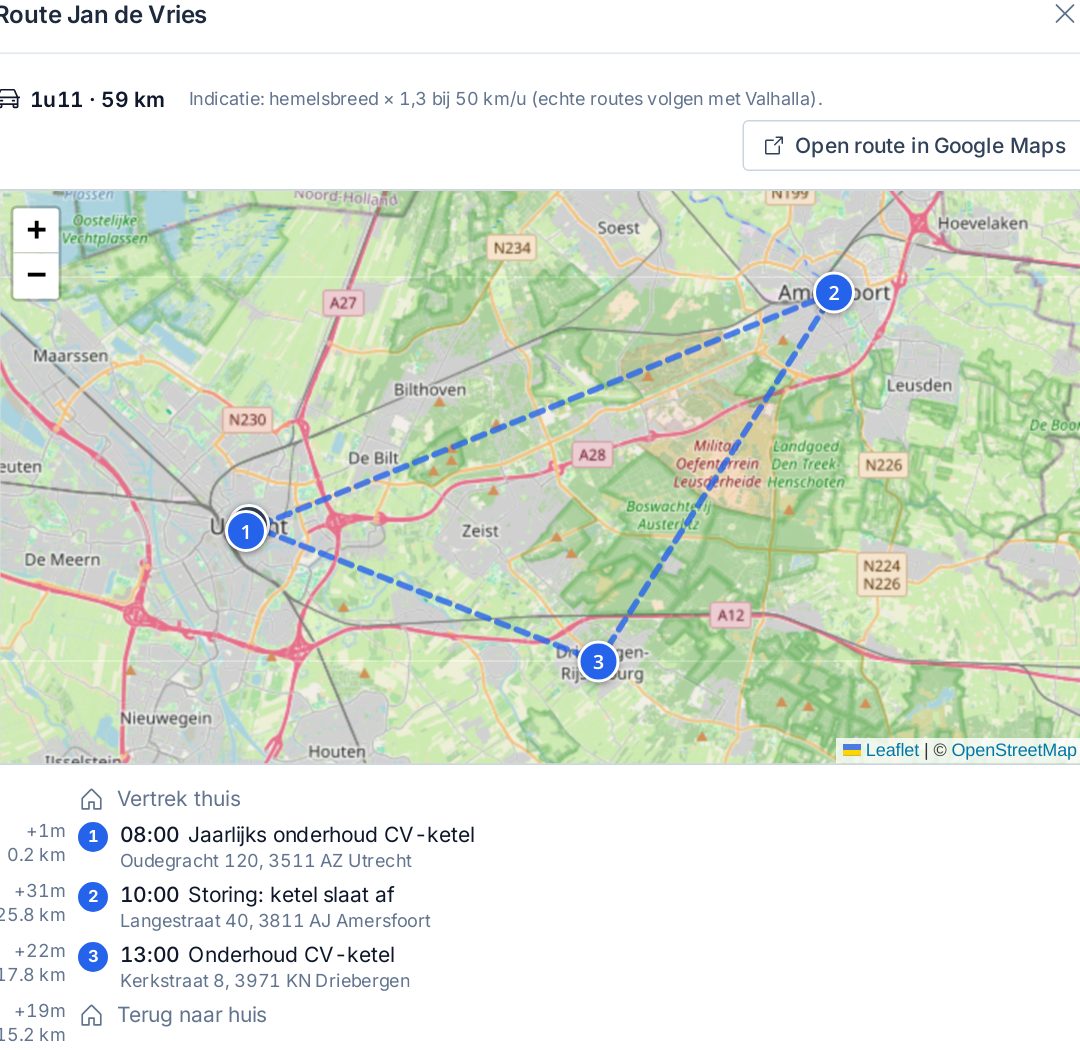
Task: Select map marker 2 in Amersfoort
Action: [x=833, y=293]
